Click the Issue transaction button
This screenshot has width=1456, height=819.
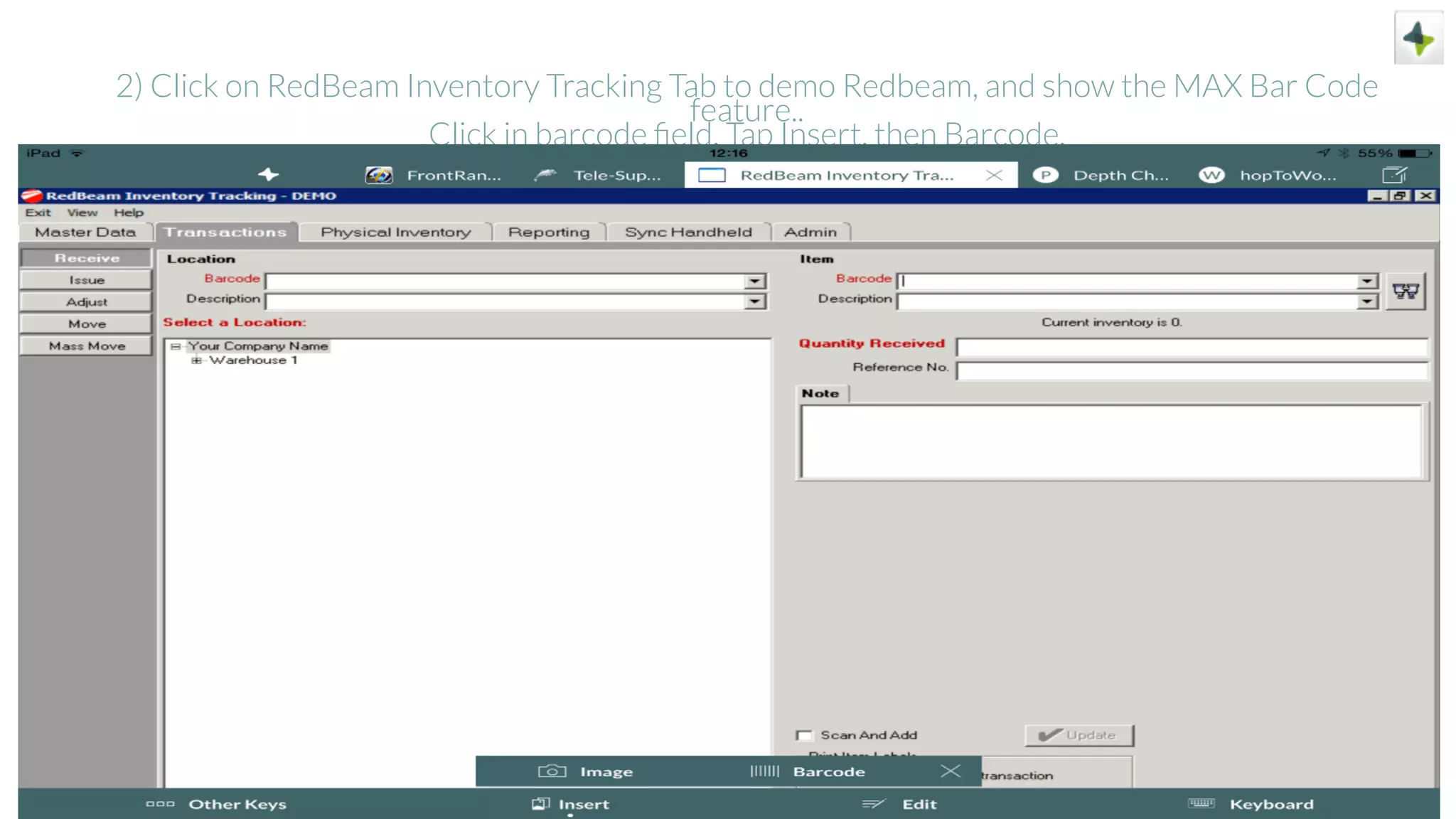click(87, 280)
